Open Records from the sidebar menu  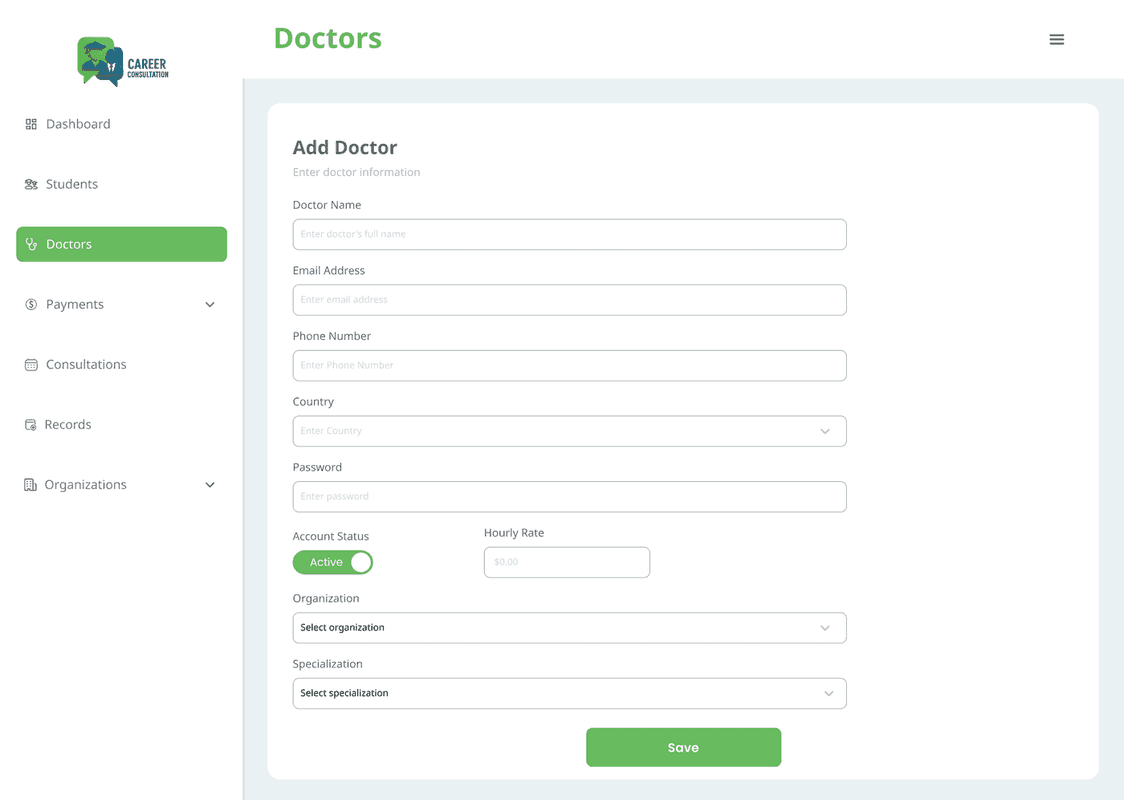point(68,425)
